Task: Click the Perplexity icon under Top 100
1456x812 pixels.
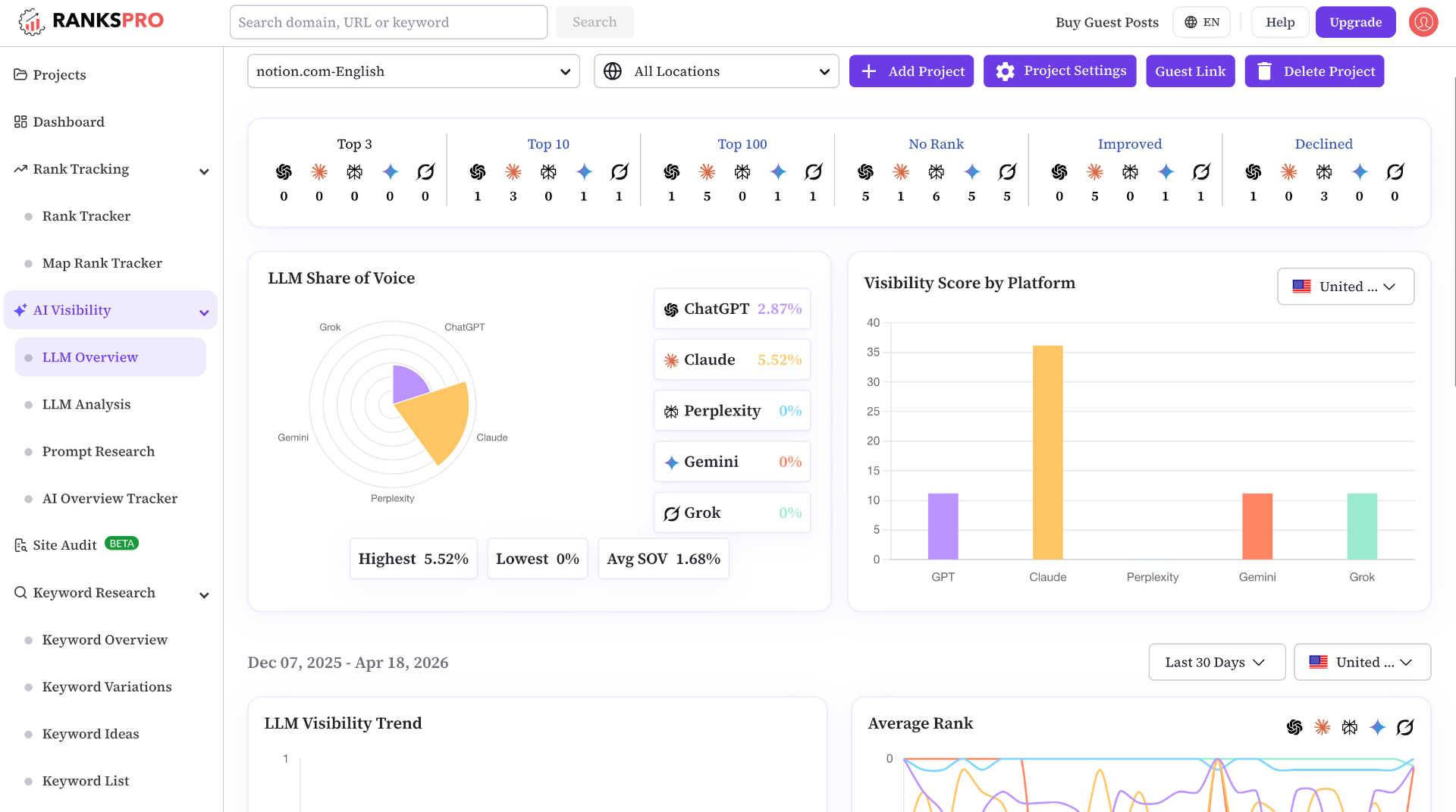Action: [x=742, y=172]
